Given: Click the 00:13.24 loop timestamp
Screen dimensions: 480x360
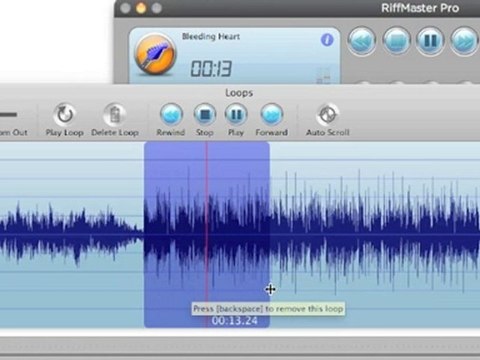Looking at the screenshot, I should [235, 321].
